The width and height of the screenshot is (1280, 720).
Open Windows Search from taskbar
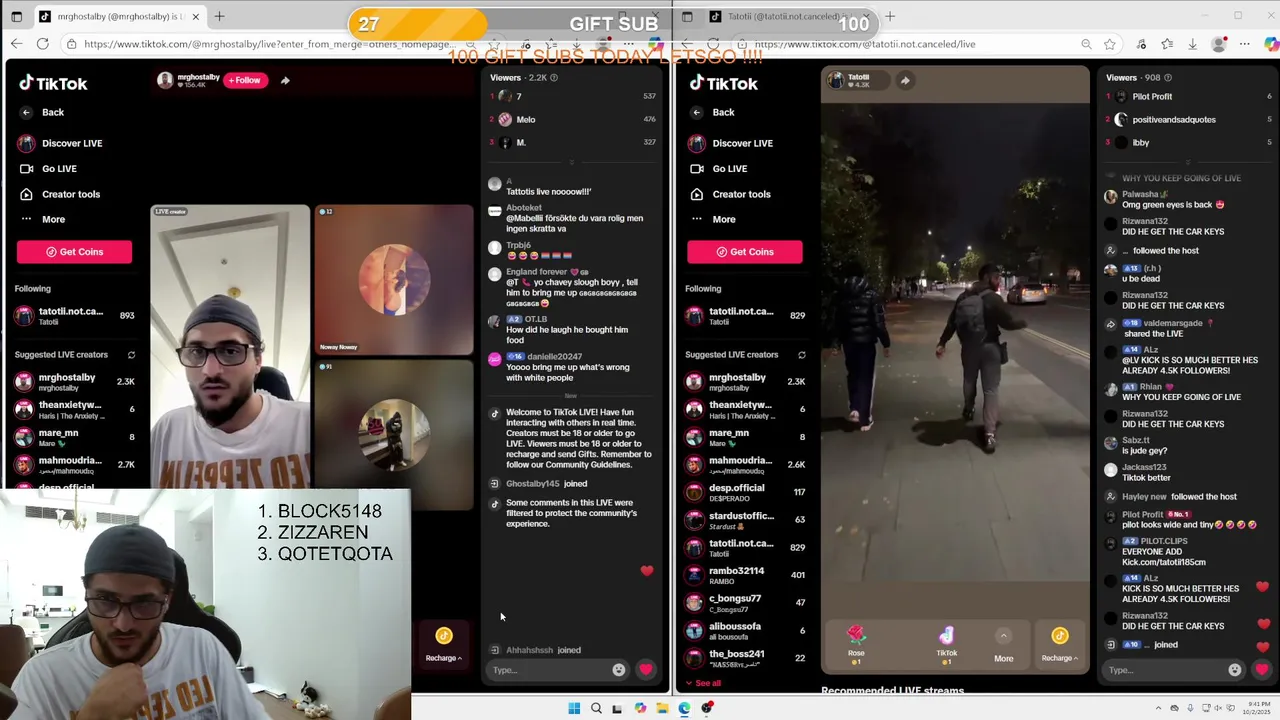click(x=596, y=709)
